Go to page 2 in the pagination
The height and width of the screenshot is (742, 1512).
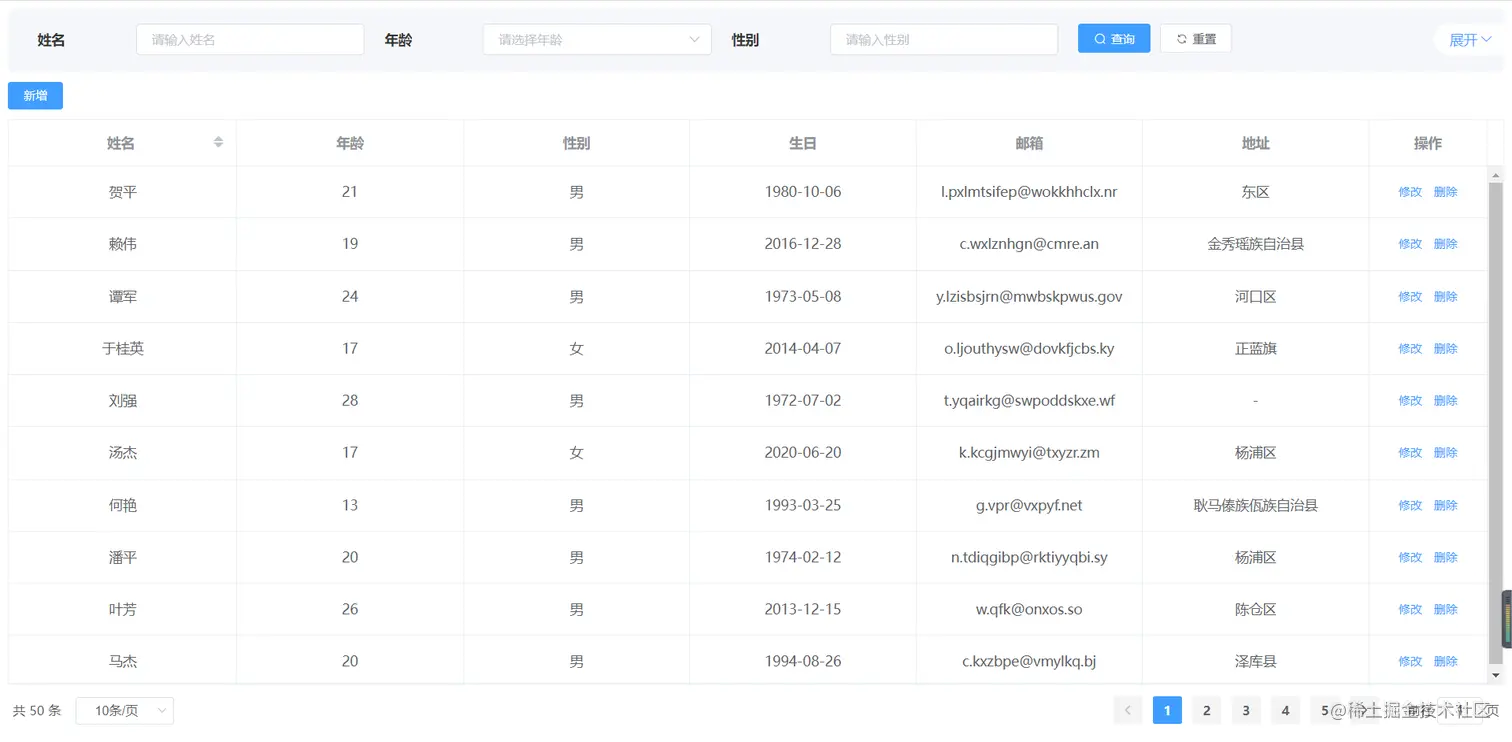tap(1207, 710)
